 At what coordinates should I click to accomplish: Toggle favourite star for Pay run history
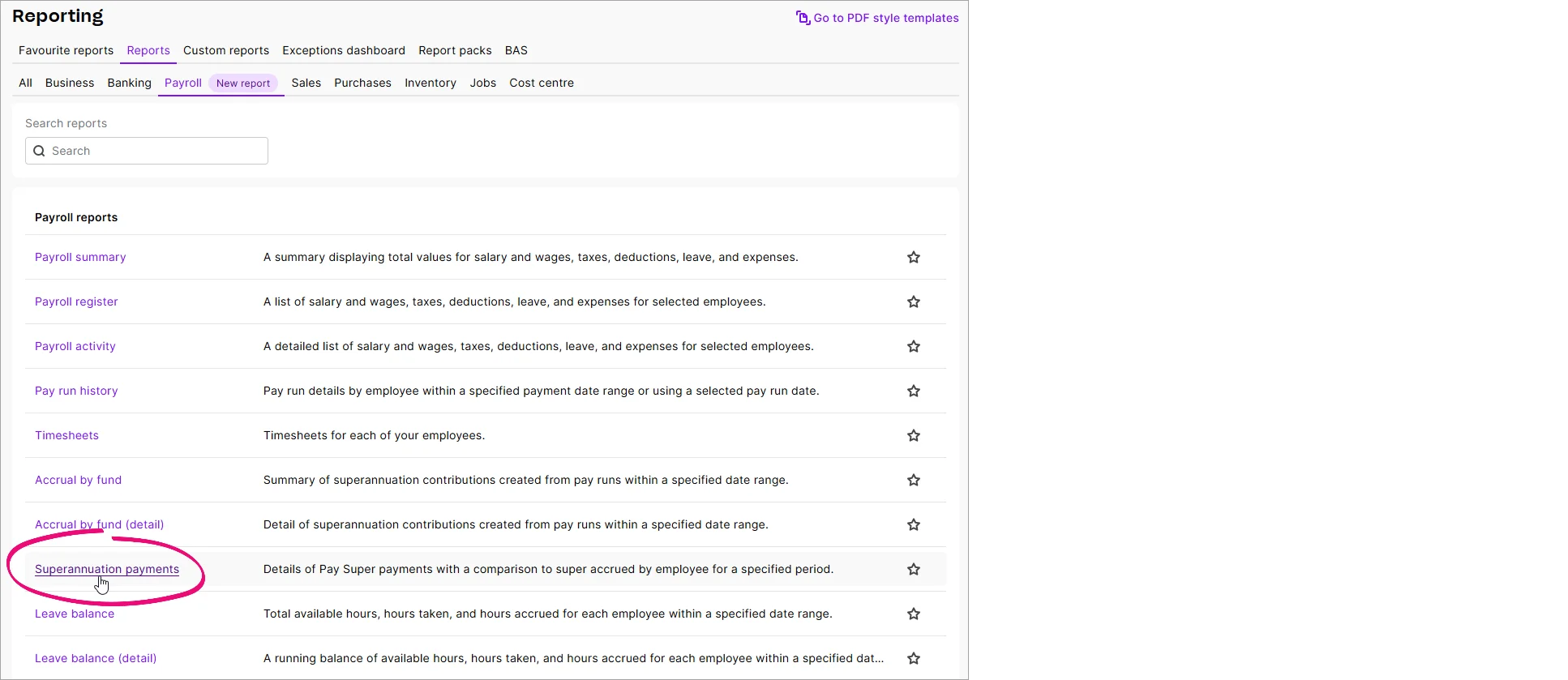914,391
